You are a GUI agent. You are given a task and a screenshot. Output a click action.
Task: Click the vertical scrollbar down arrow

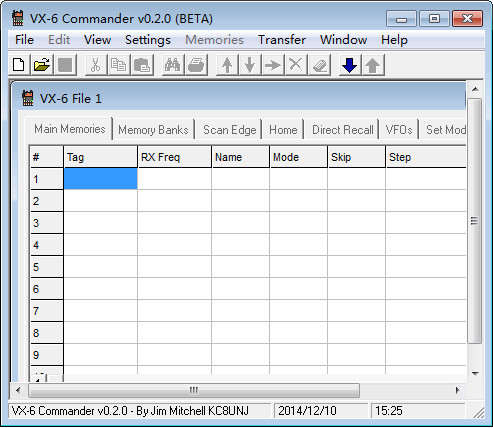(x=475, y=374)
